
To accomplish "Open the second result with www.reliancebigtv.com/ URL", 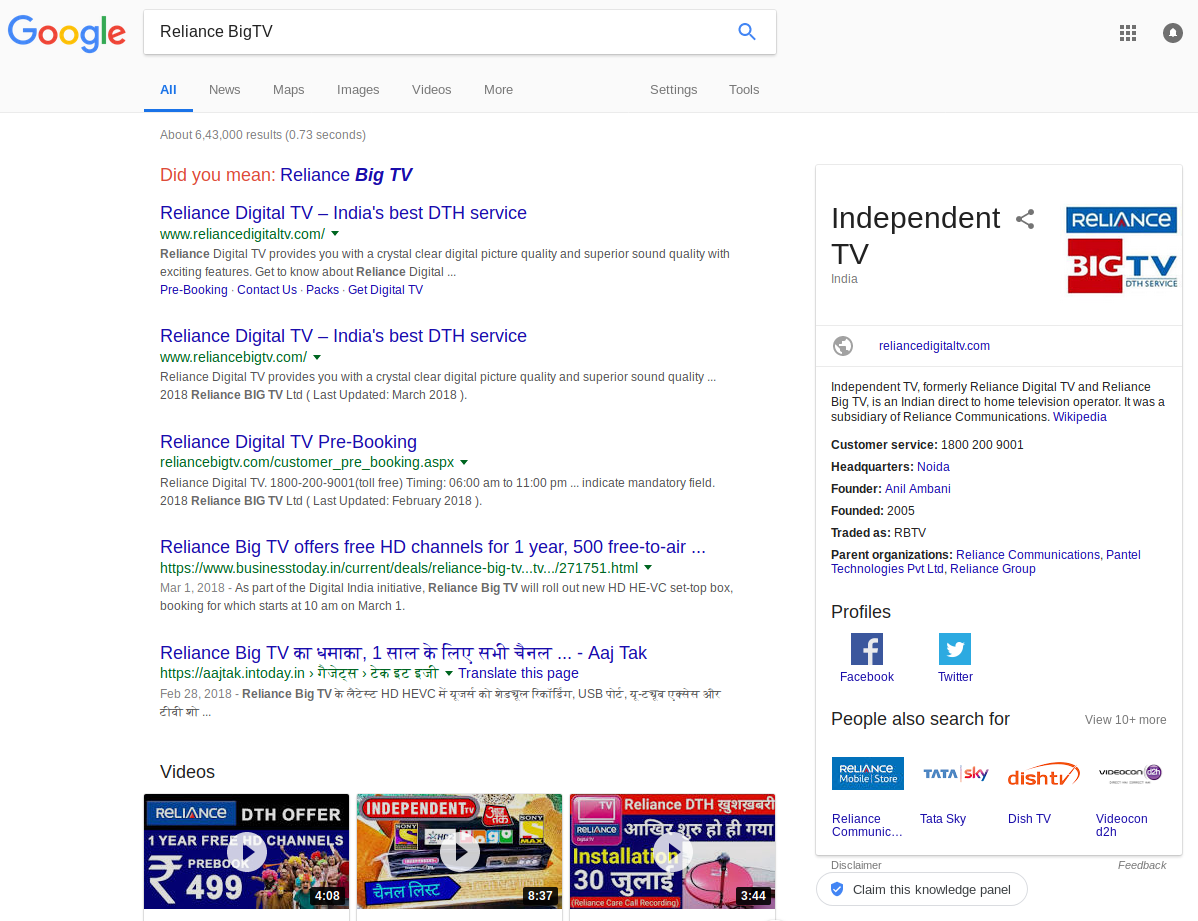I will click(343, 336).
